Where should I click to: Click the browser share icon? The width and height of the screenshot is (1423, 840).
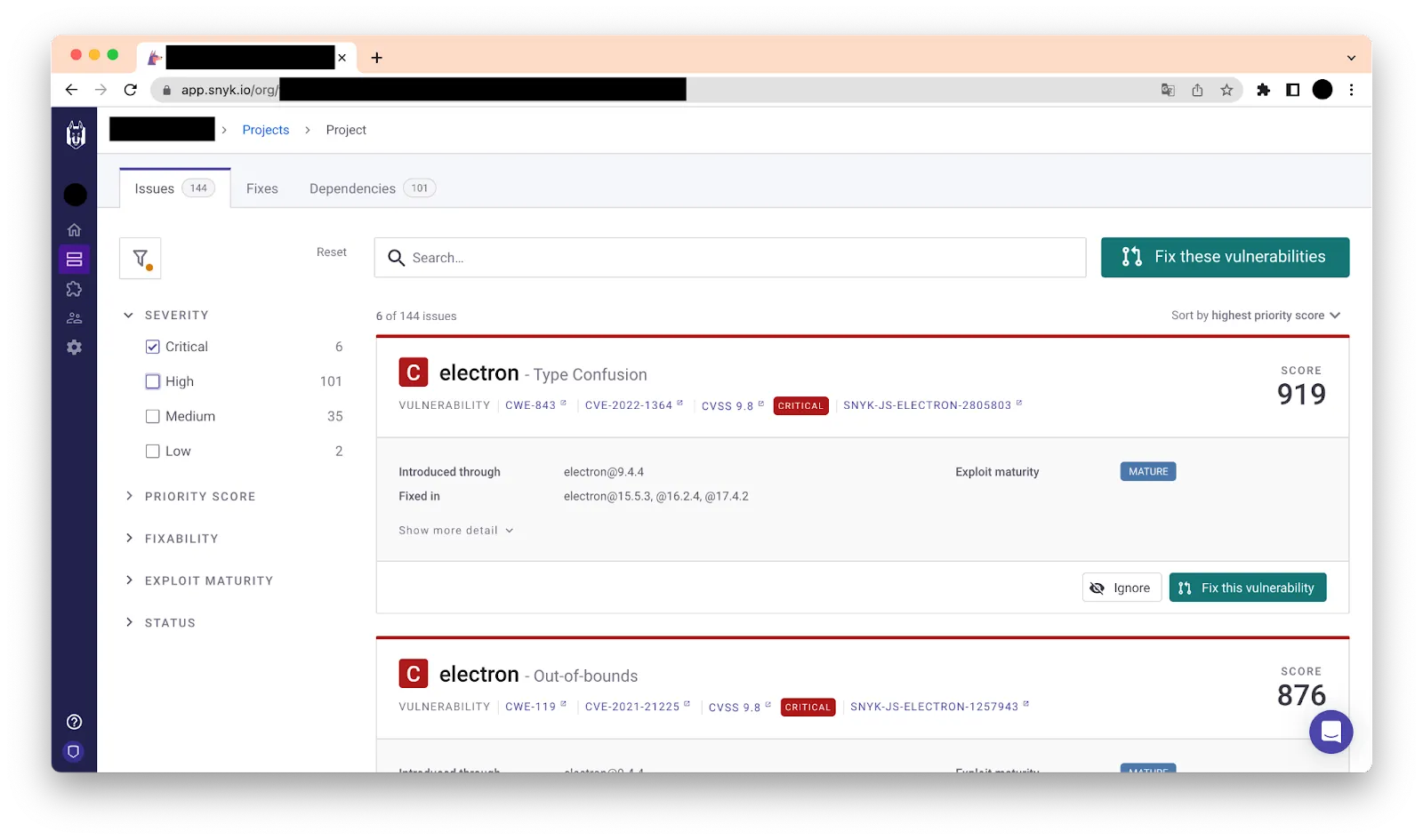coord(1197,90)
